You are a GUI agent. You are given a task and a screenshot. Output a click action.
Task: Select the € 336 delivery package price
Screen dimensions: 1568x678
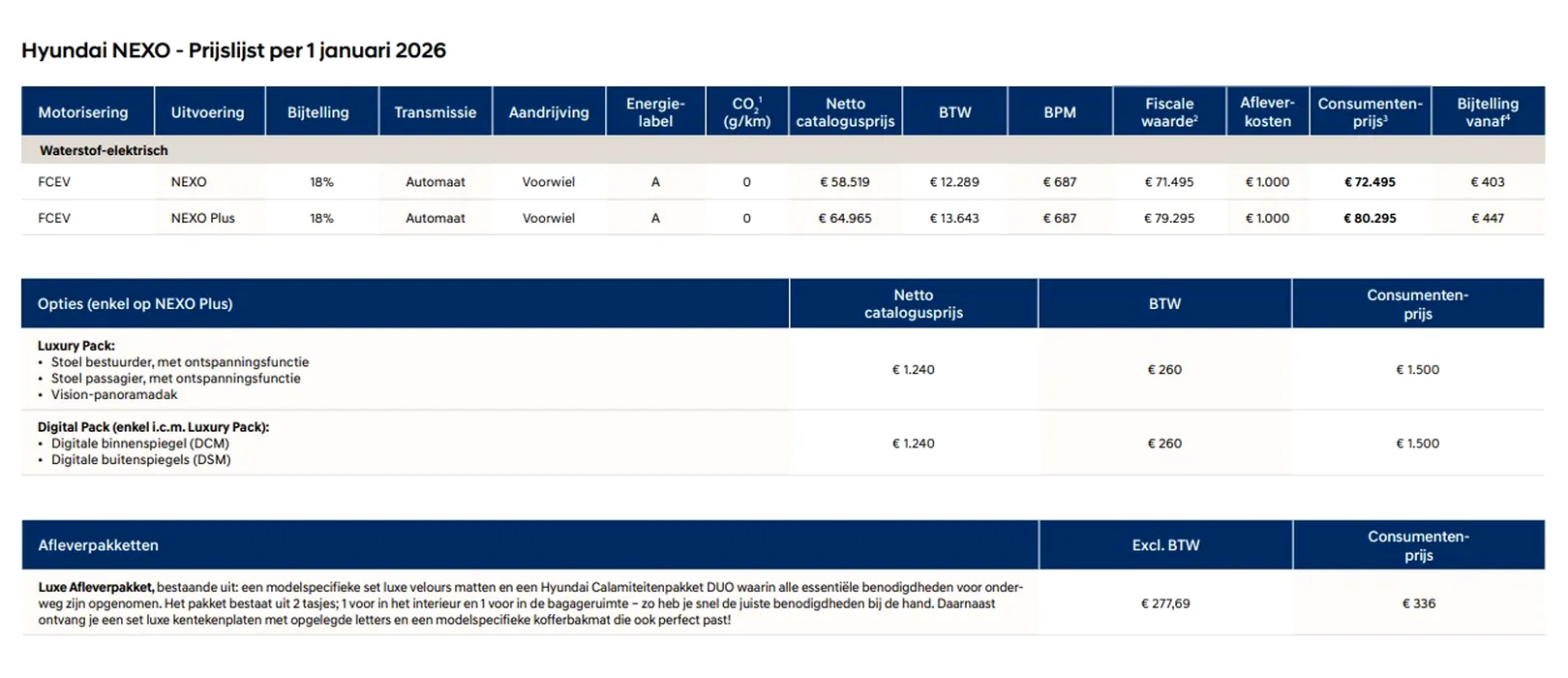coord(1418,603)
